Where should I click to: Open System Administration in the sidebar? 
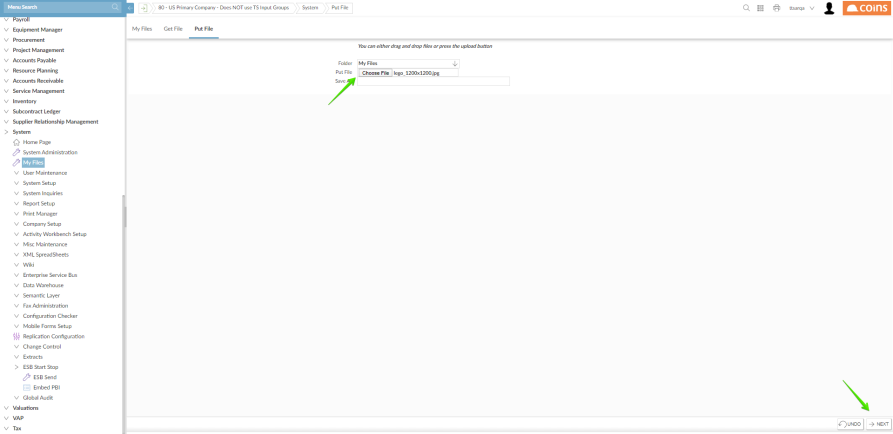coord(50,152)
